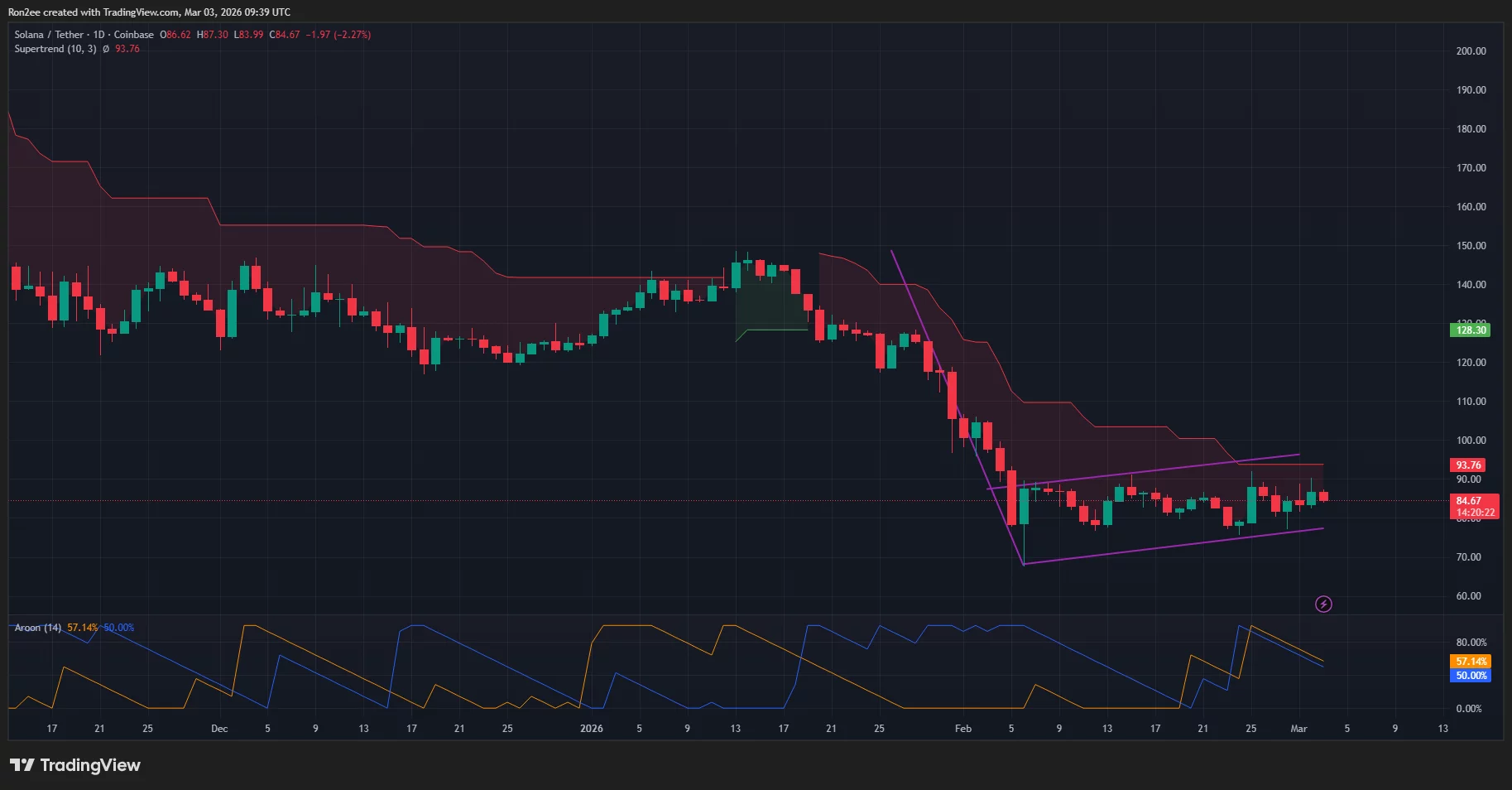Click the orange 57.14% Aroon value badge
This screenshot has height=790, width=1512.
[x=1471, y=661]
